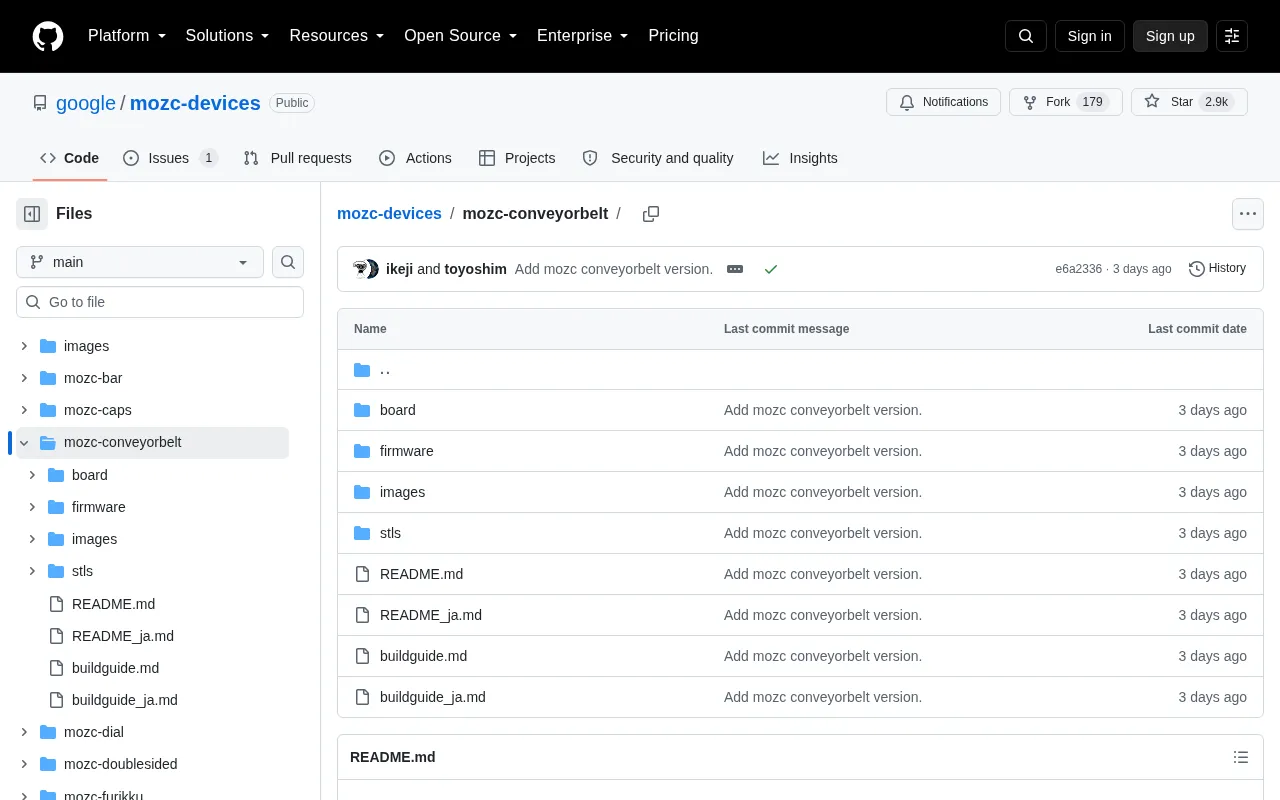This screenshot has width=1280, height=800.
Task: Click commit hash e6a2336
Action: (x=1078, y=269)
